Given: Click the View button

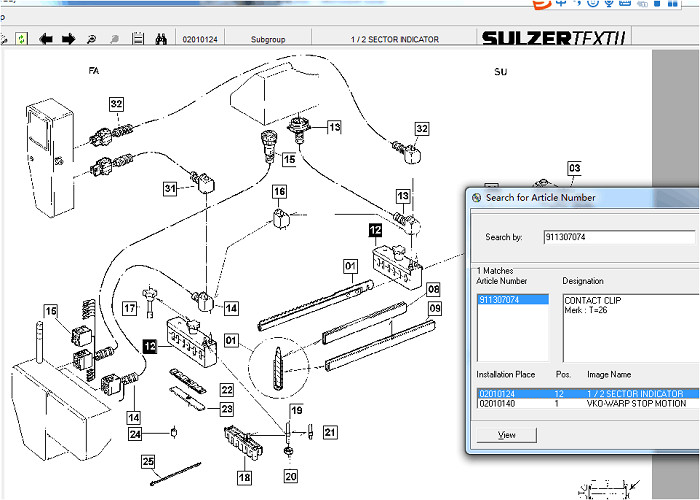Looking at the screenshot, I should [x=507, y=435].
